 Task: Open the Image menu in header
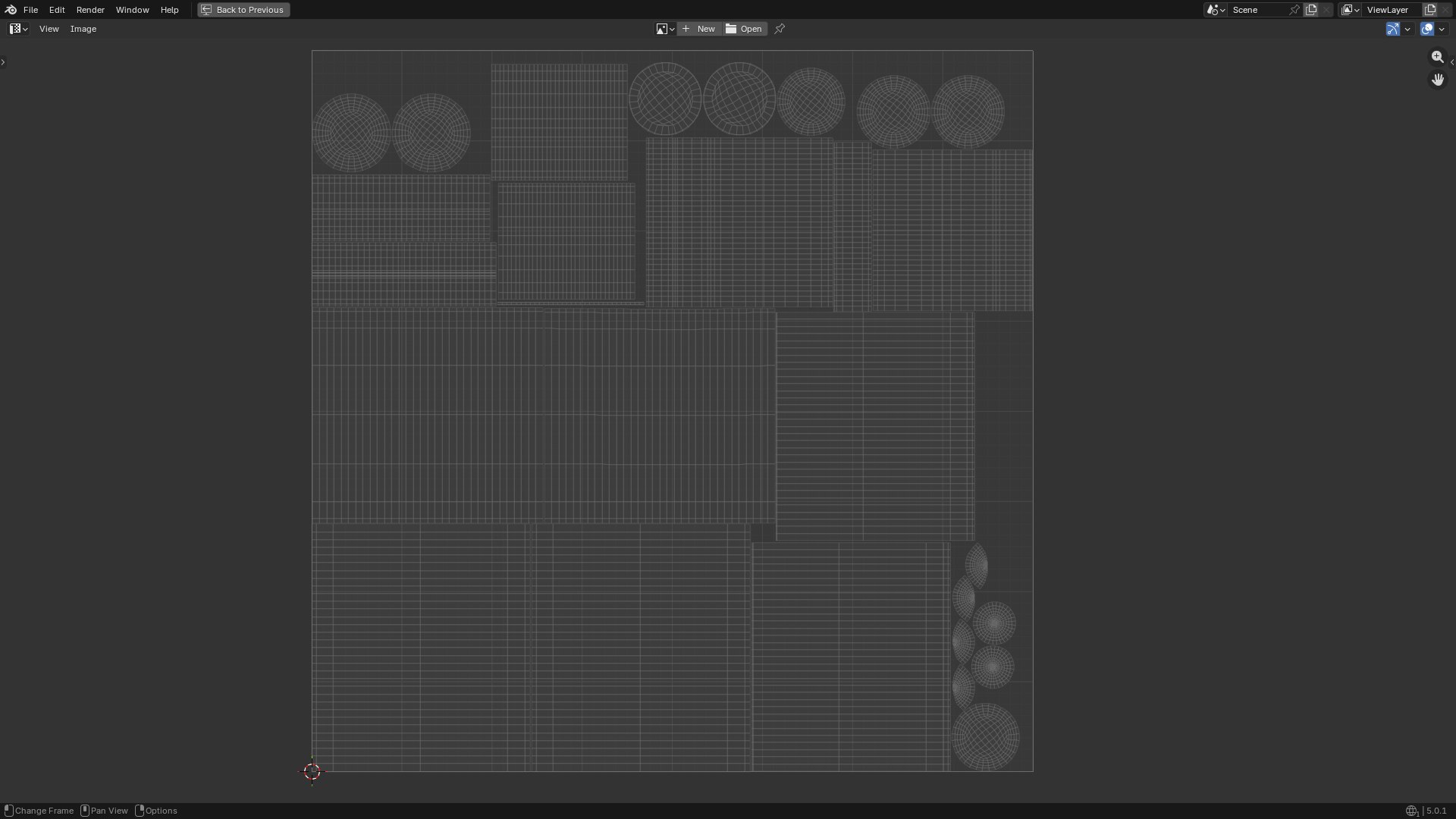83,29
